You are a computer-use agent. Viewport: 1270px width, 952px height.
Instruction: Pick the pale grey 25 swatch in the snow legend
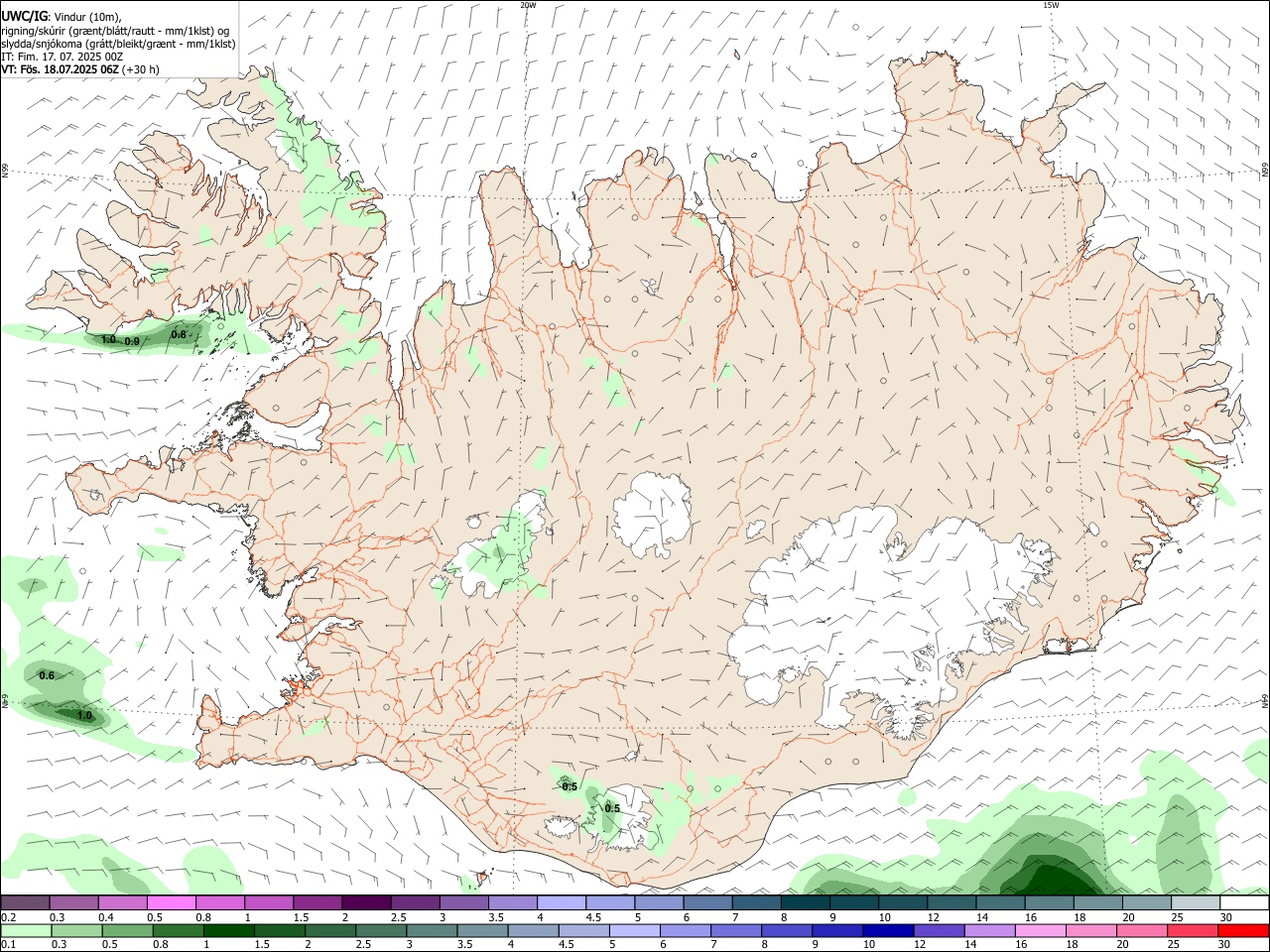point(1196,902)
